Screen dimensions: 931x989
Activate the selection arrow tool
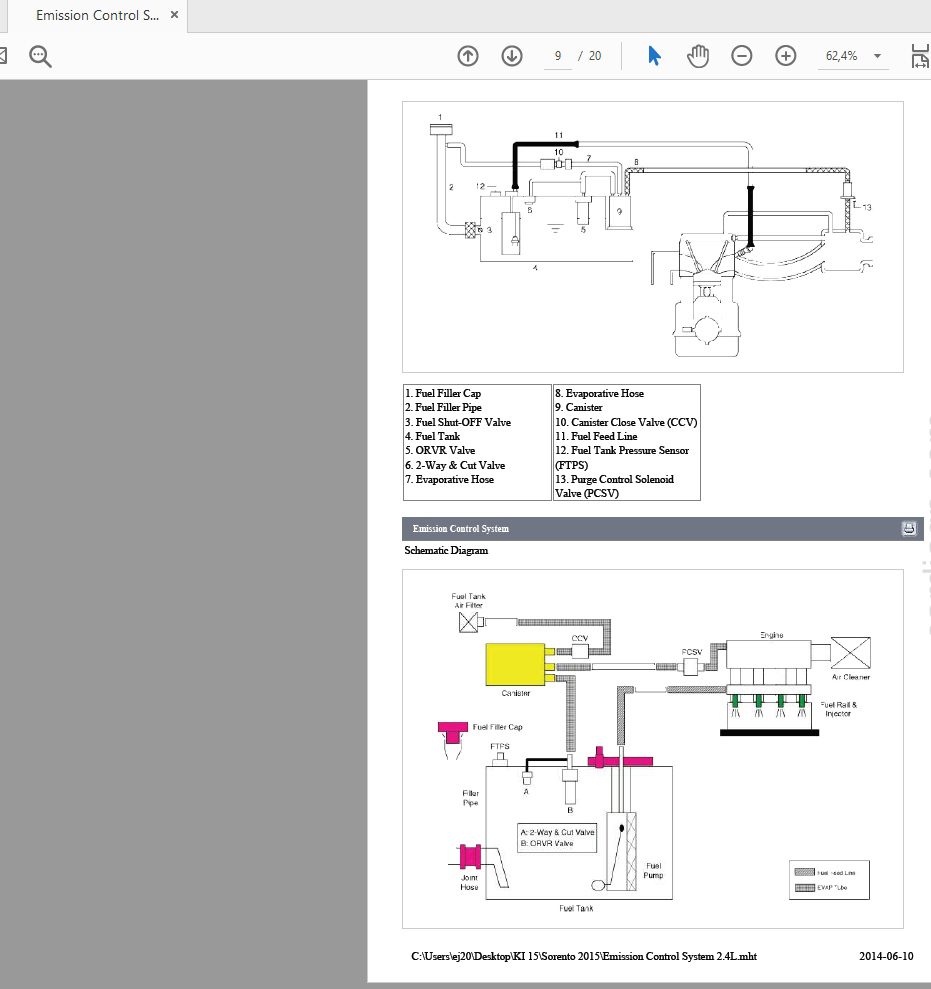click(654, 56)
